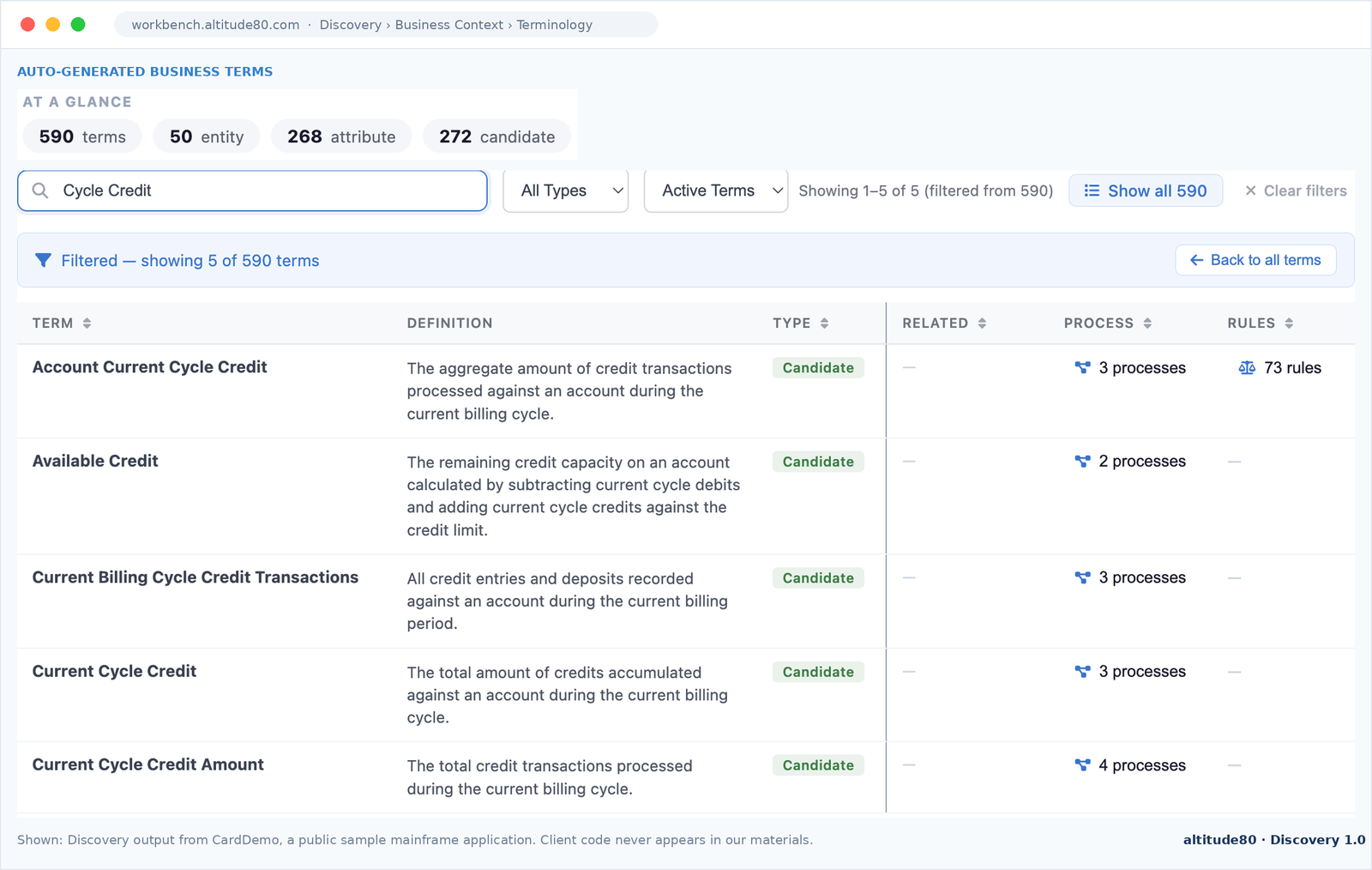Click the scales icon beside 73 rules
This screenshot has height=870, width=1372.
tap(1247, 367)
